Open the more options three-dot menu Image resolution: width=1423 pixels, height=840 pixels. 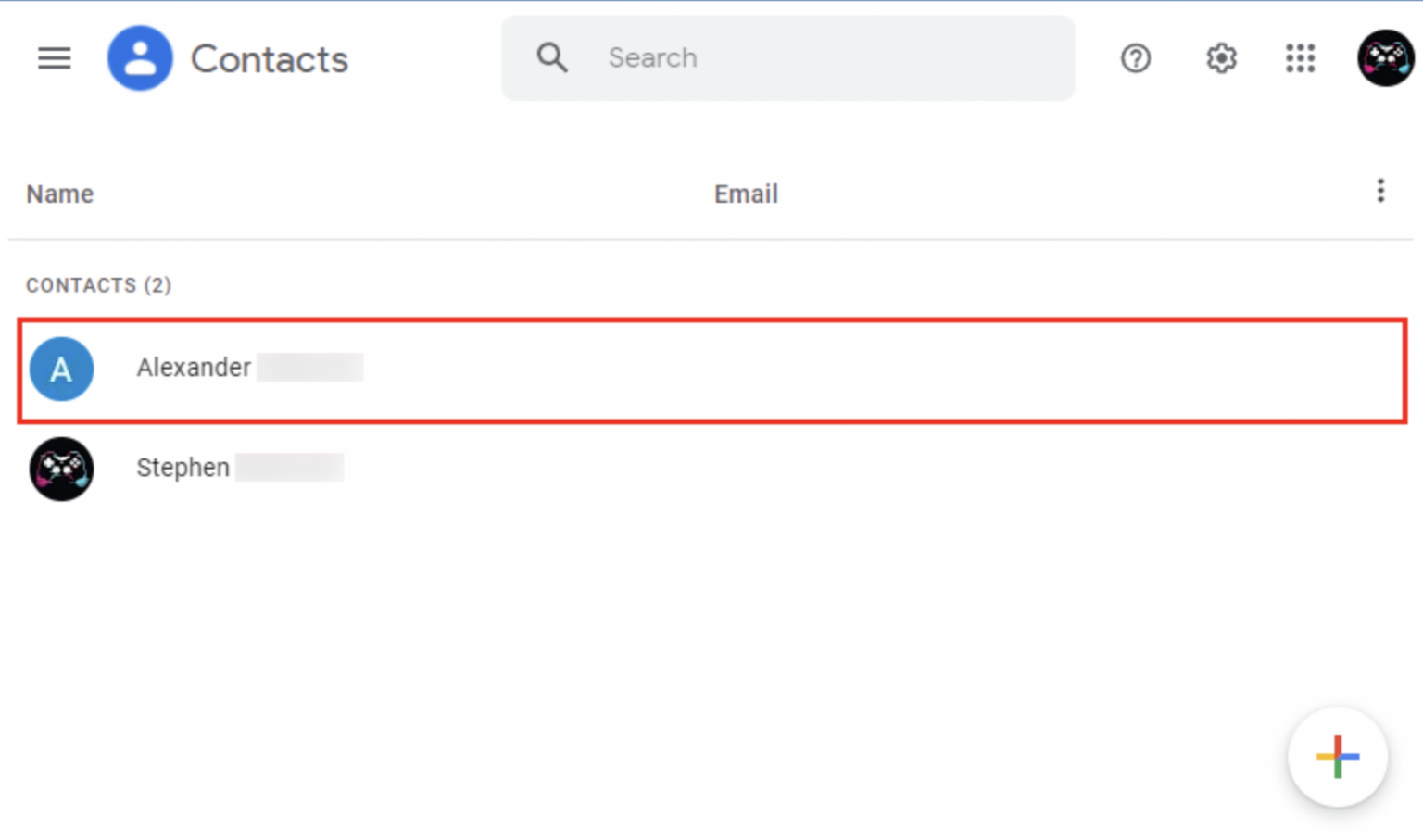pyautogui.click(x=1380, y=190)
